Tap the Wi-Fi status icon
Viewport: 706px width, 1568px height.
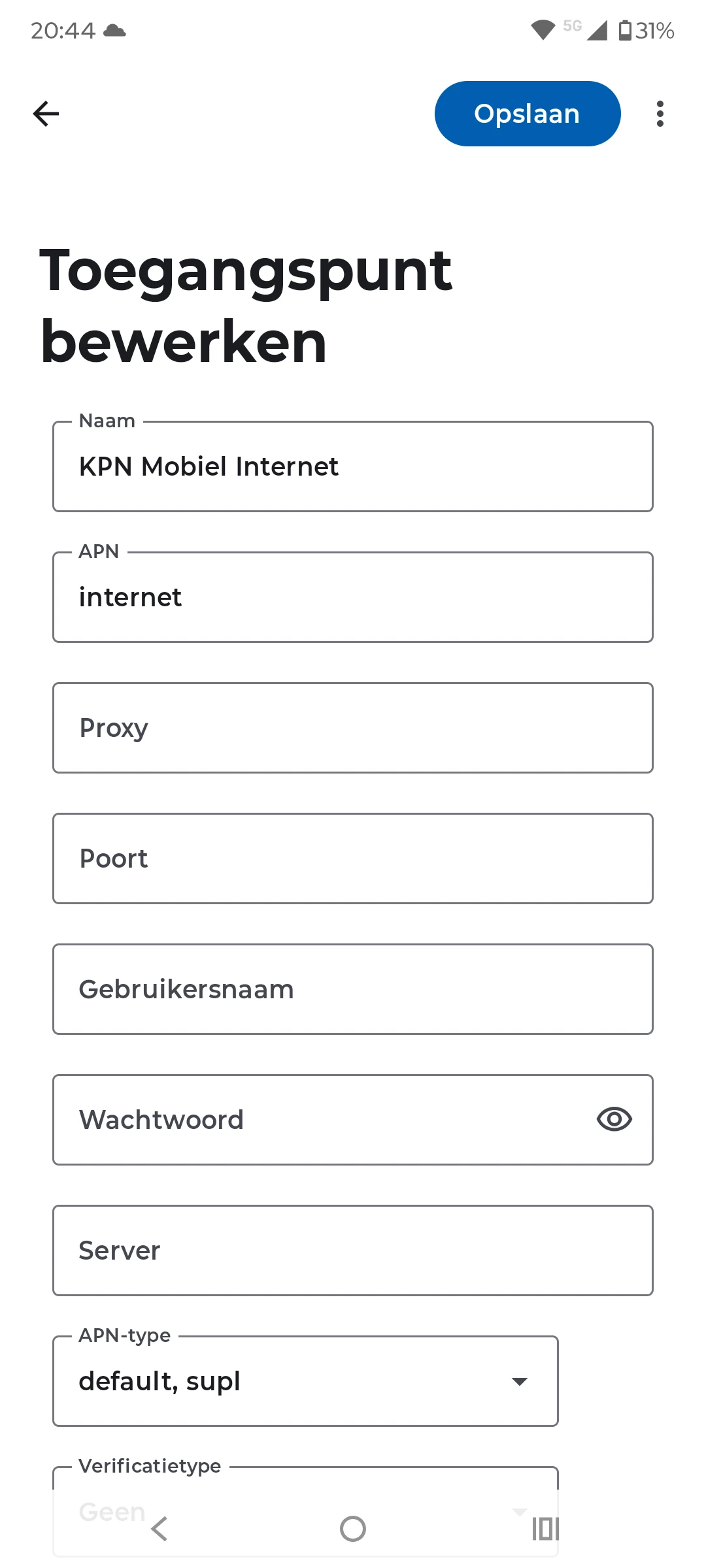click(543, 30)
